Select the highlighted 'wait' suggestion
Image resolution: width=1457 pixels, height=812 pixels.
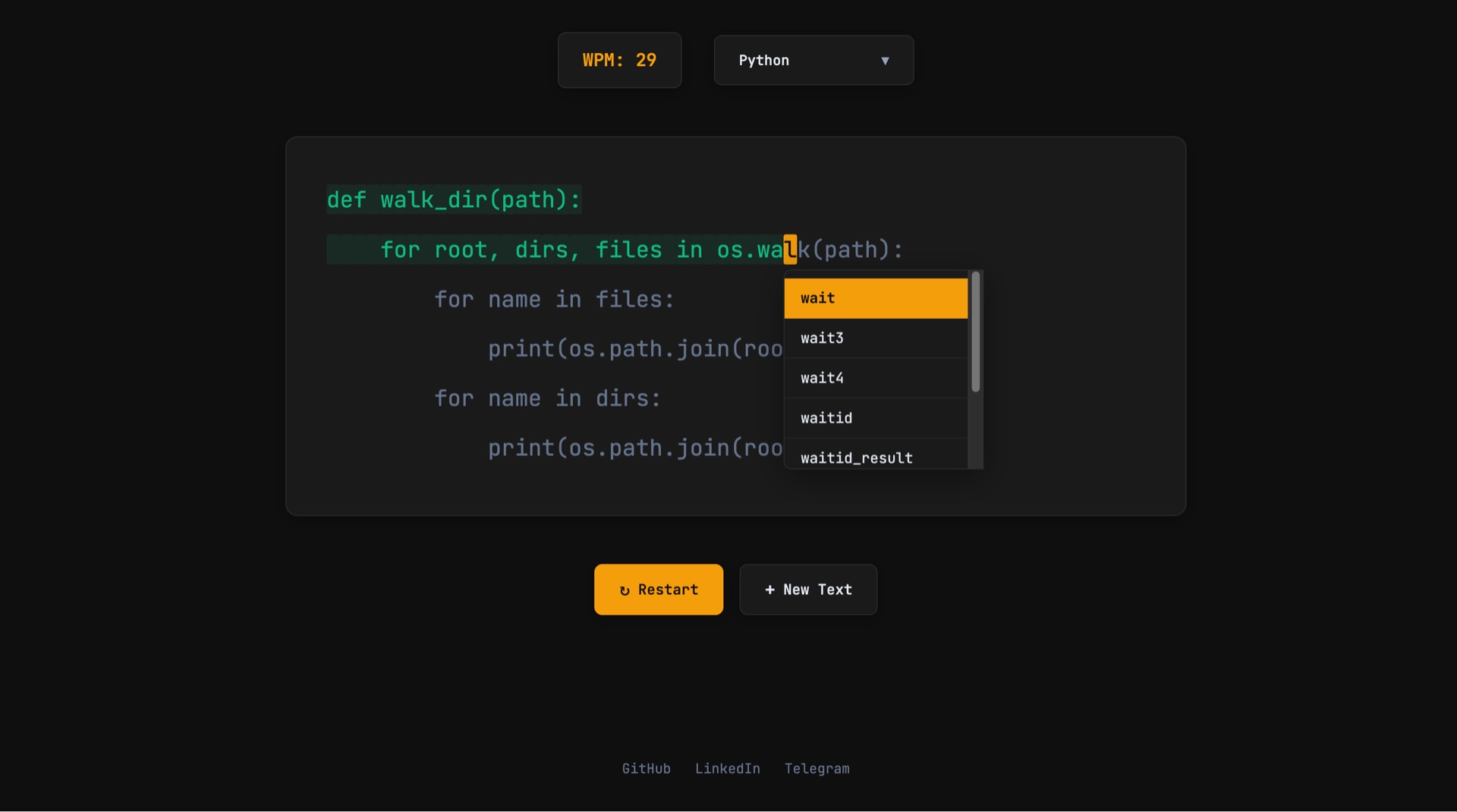pos(876,298)
